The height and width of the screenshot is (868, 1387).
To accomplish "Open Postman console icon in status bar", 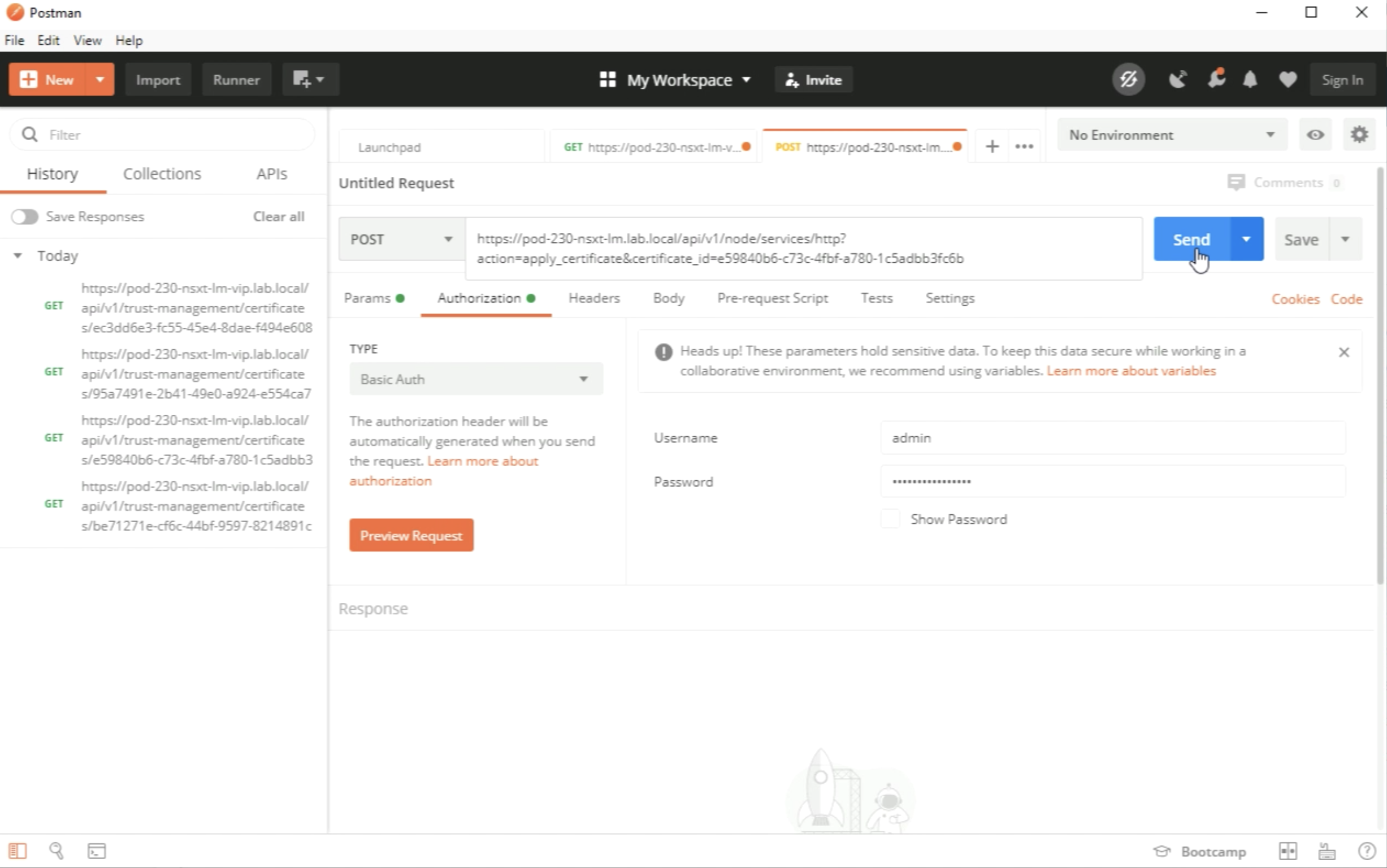I will pyautogui.click(x=97, y=851).
